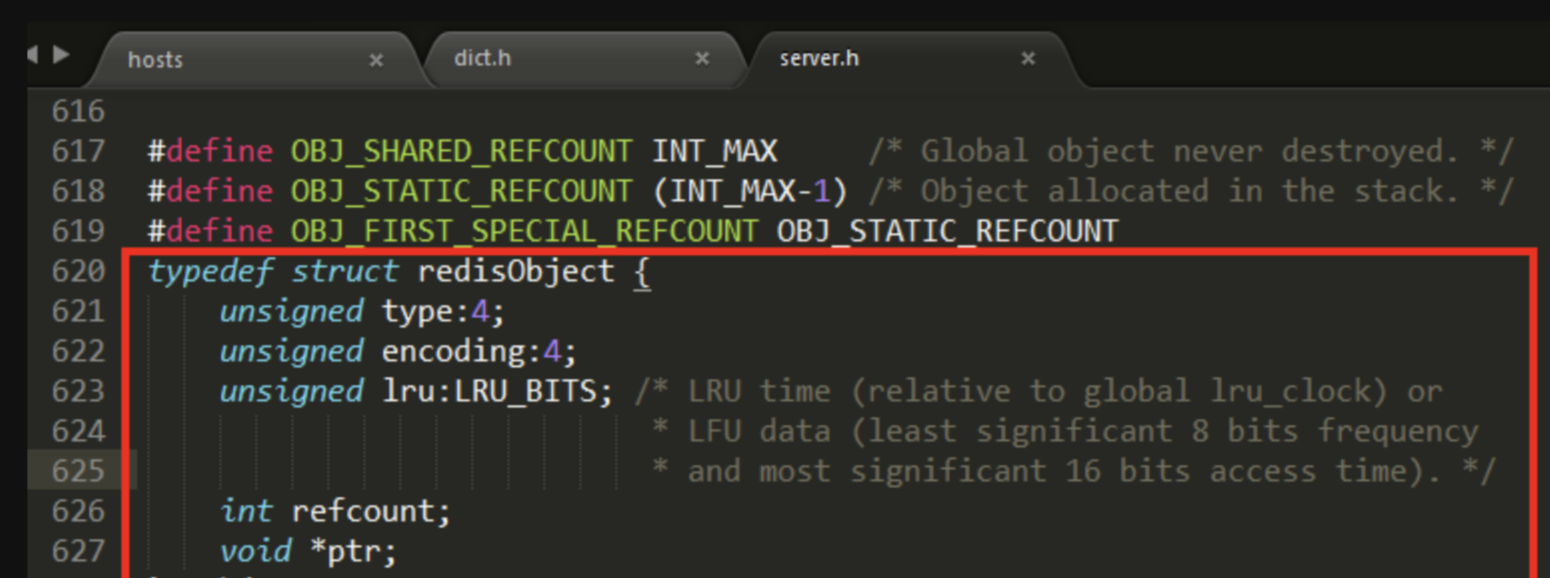Click the opening brace after redisObject
1550x578 pixels.
[x=642, y=272]
